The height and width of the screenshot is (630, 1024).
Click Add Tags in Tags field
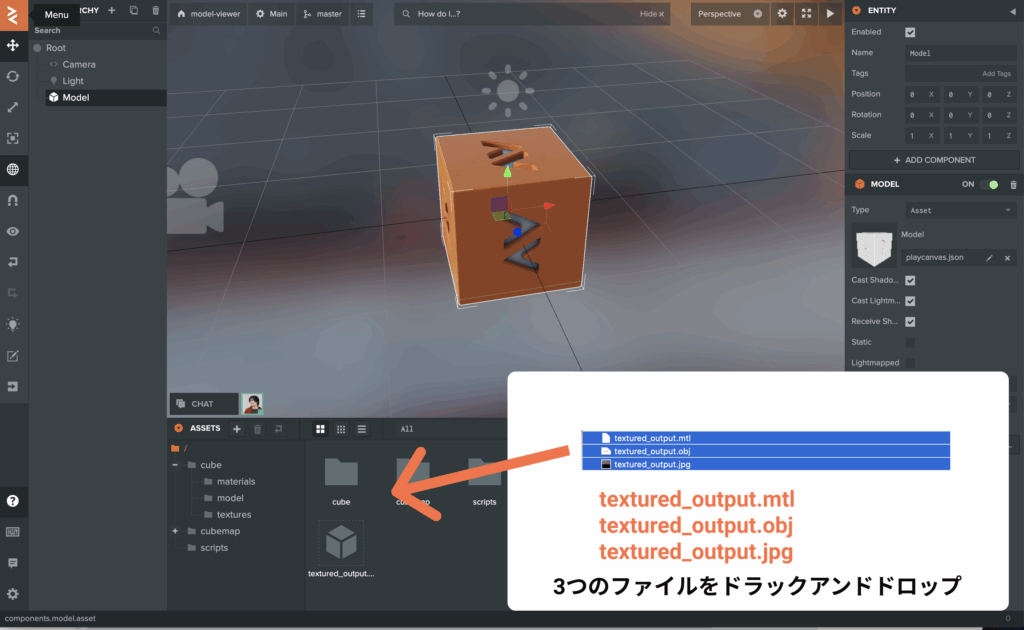click(996, 74)
